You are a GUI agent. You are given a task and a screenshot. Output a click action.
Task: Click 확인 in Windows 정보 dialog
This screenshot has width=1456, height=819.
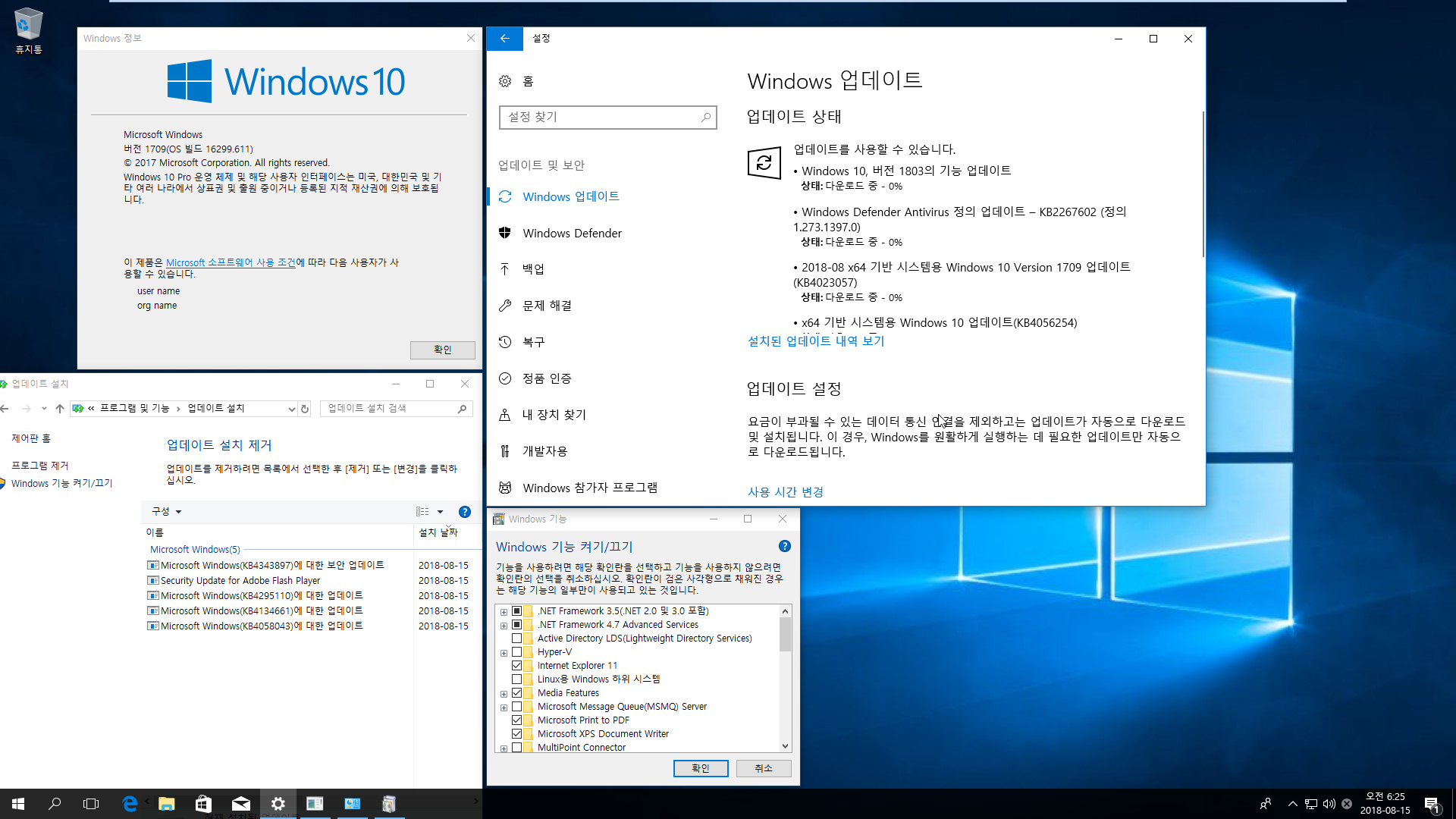pos(442,350)
